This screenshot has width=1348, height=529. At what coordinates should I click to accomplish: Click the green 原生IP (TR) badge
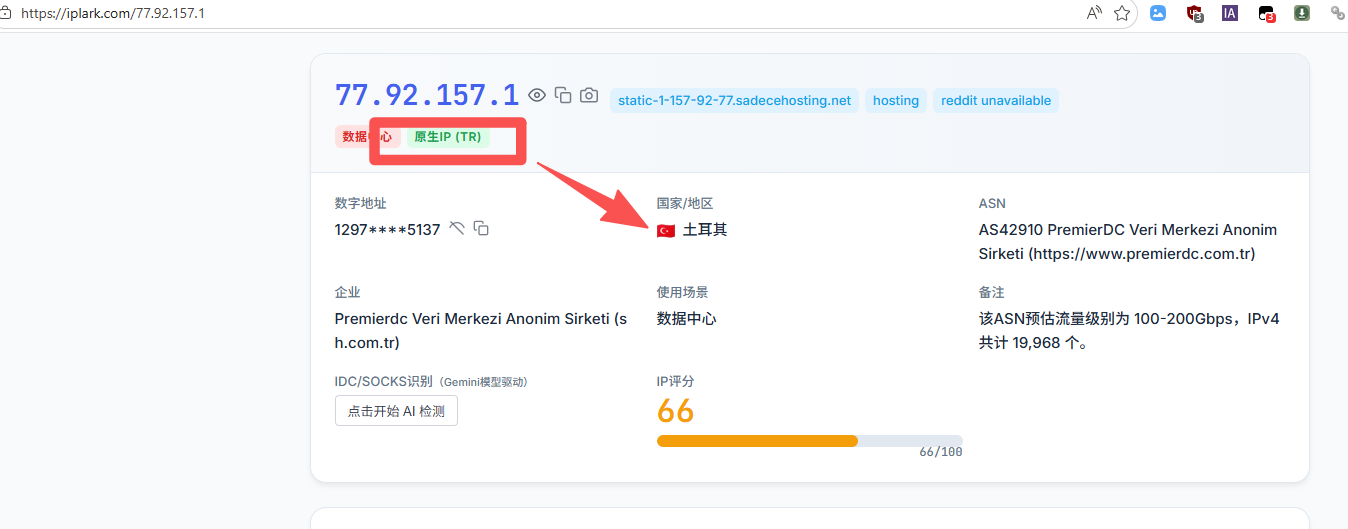(x=447, y=137)
